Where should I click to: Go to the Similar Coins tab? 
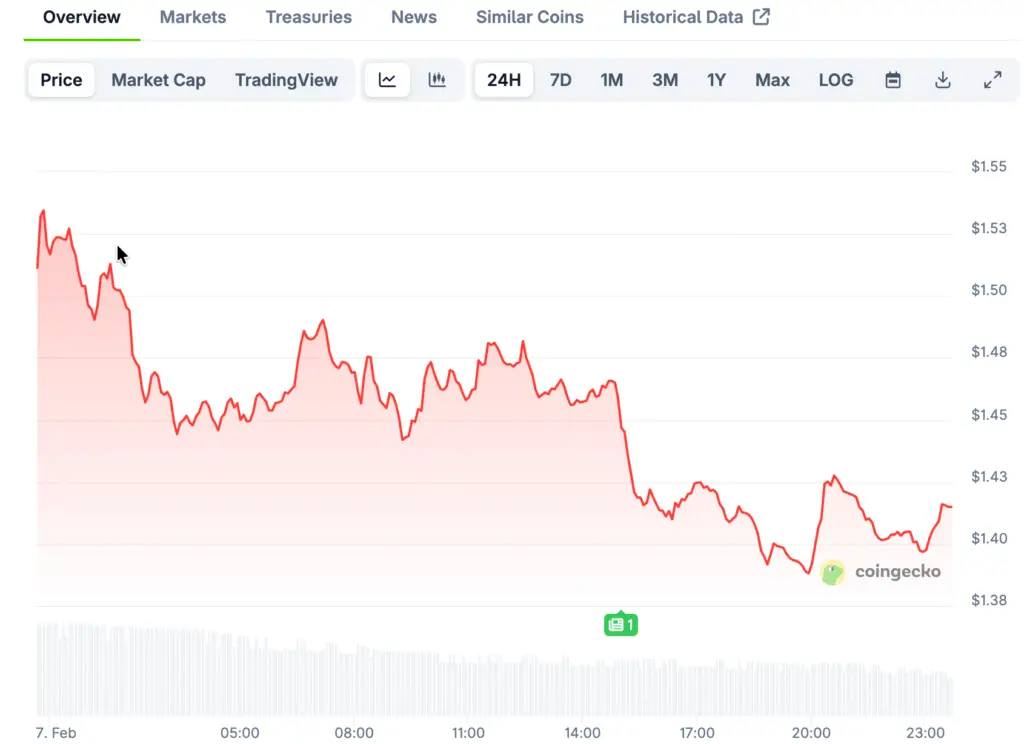[529, 17]
